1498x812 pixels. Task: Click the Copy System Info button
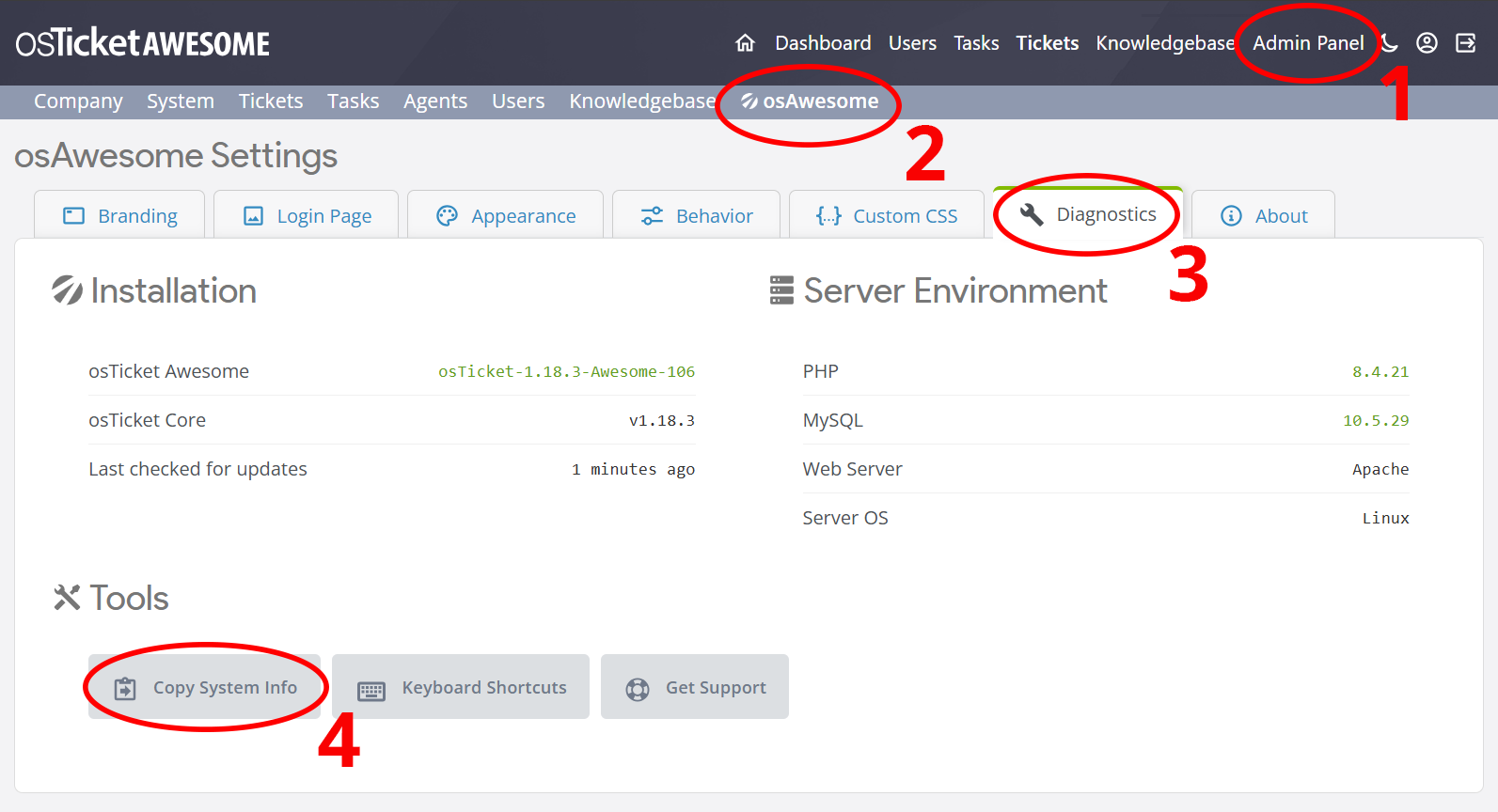click(205, 687)
